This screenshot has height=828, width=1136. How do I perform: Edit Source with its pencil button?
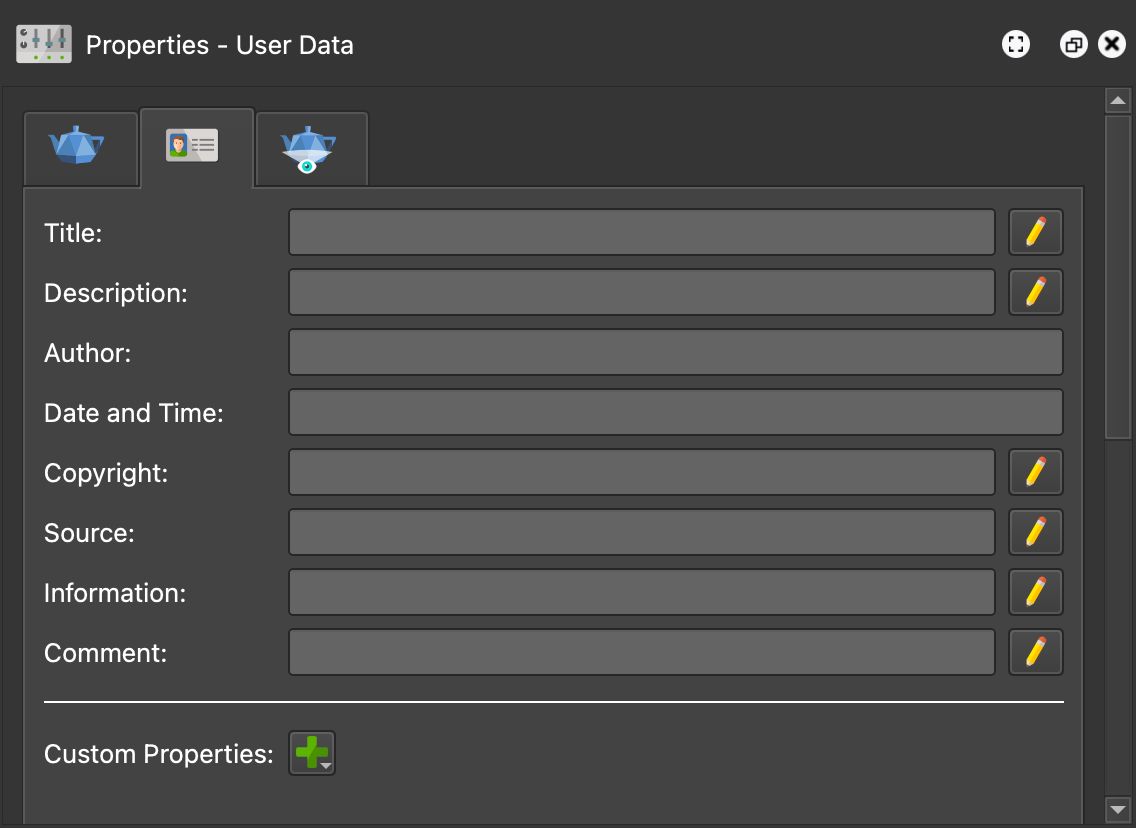click(x=1035, y=532)
